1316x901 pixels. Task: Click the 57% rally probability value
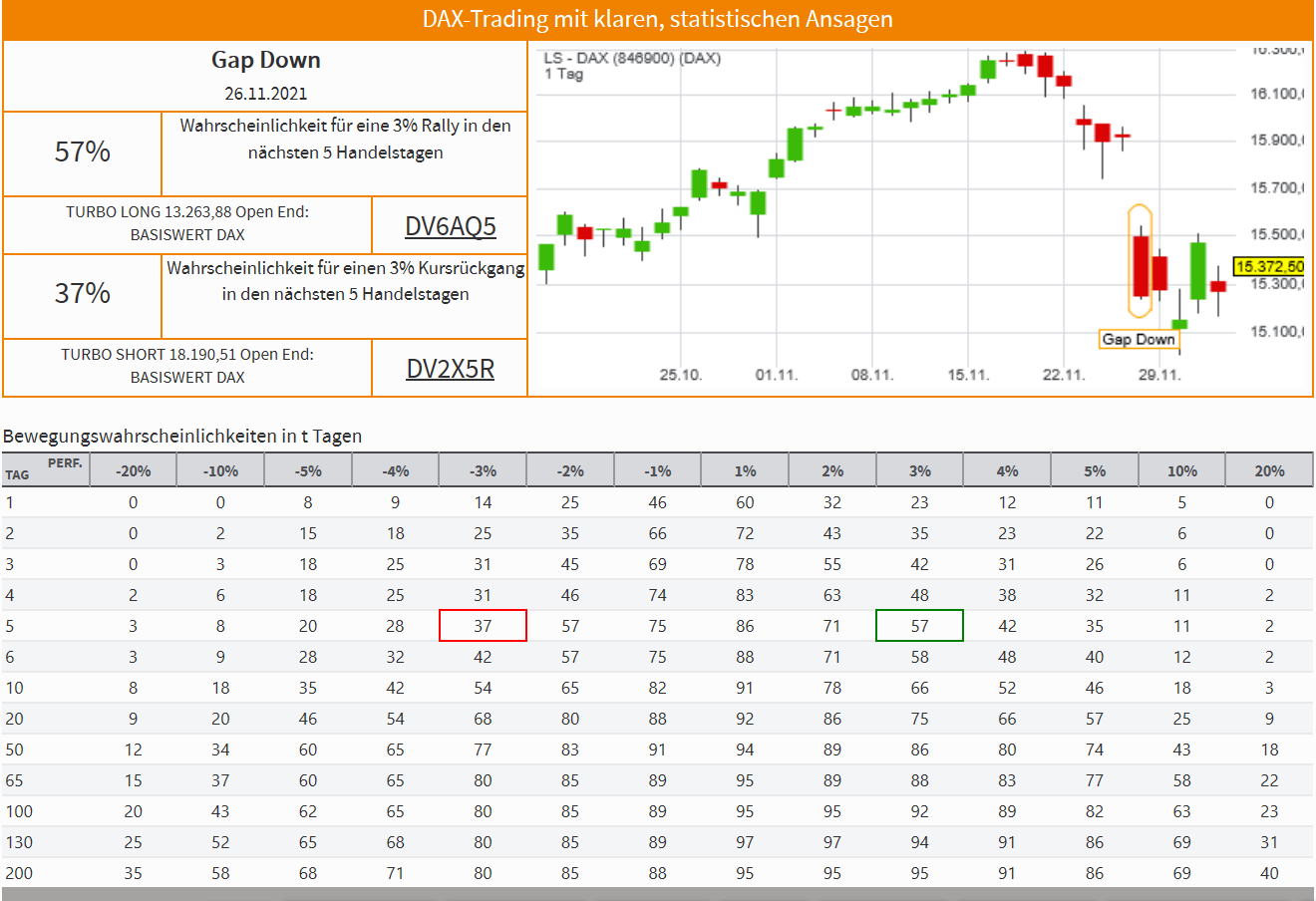(83, 152)
